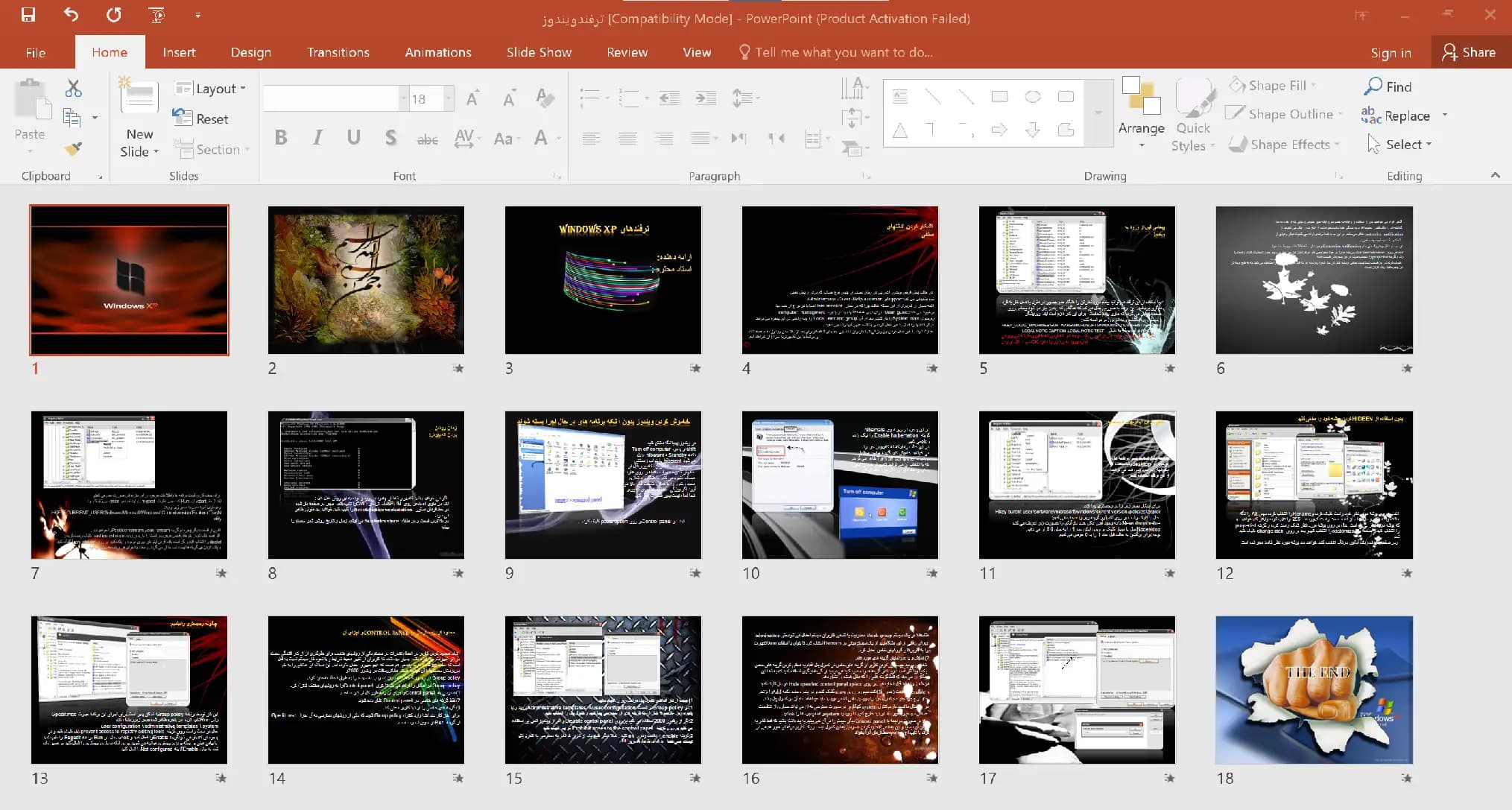Select the Format Painter brush icon
Image resolution: width=1512 pixels, height=810 pixels.
coord(72,148)
